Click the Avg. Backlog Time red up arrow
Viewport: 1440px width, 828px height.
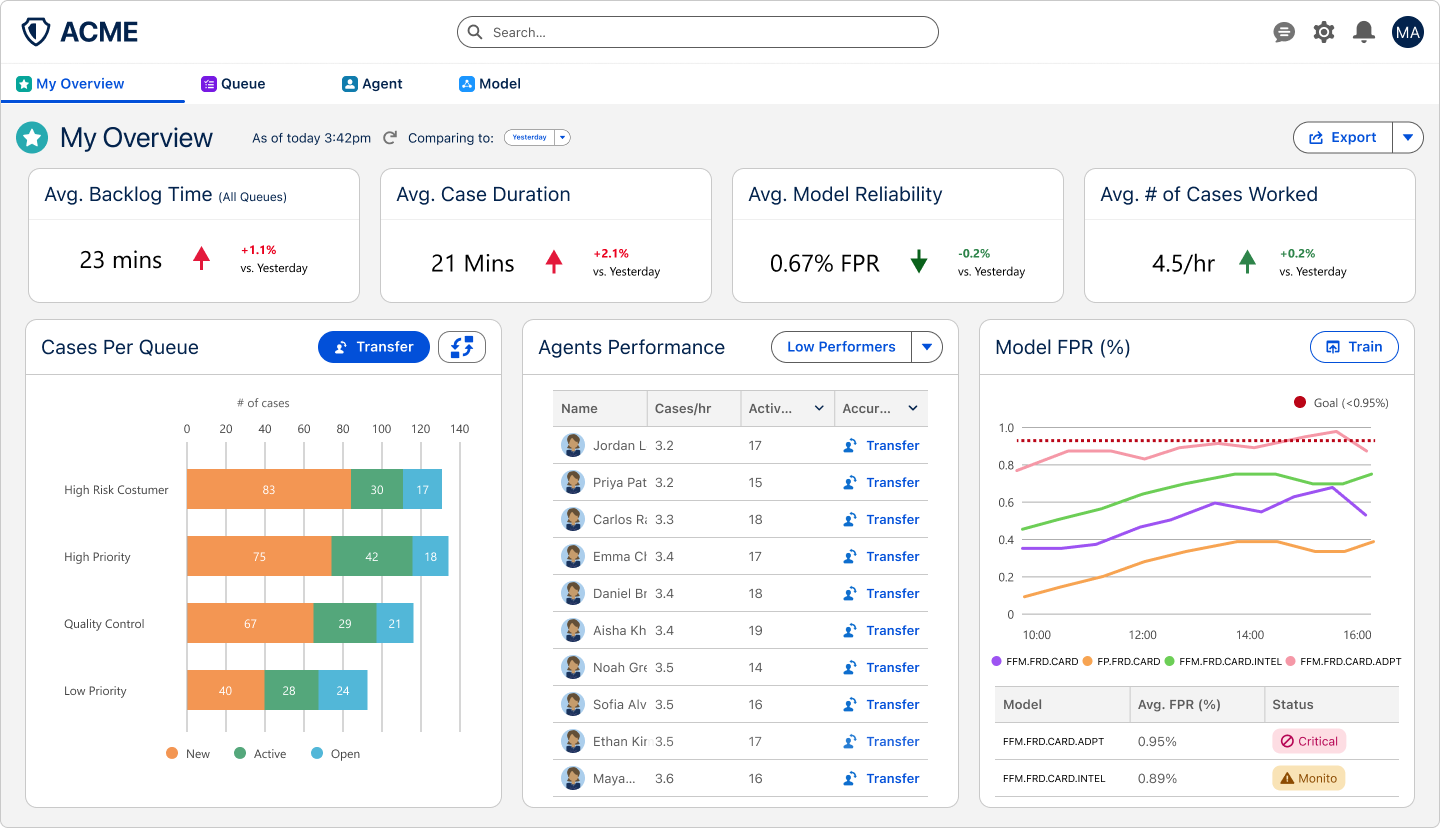point(202,260)
